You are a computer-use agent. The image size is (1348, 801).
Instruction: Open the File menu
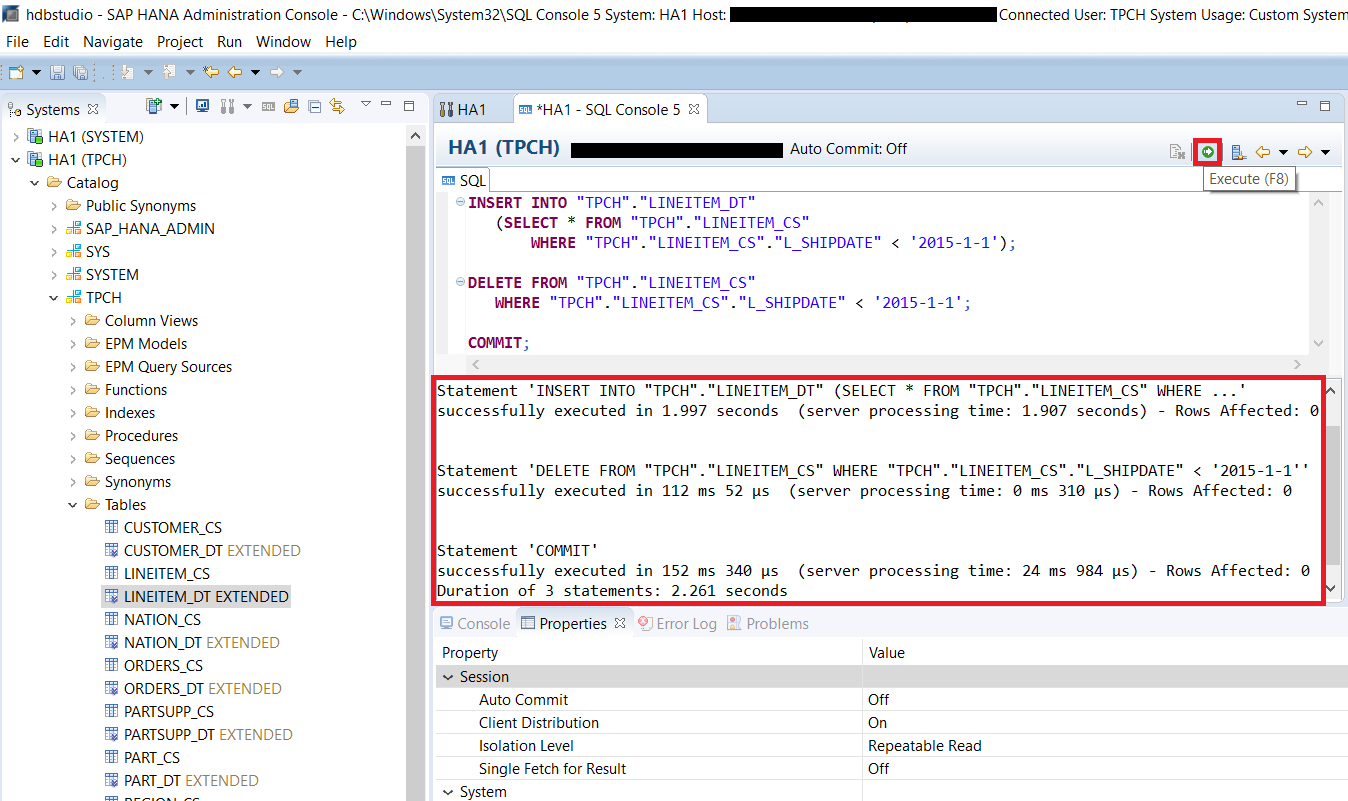coord(17,42)
